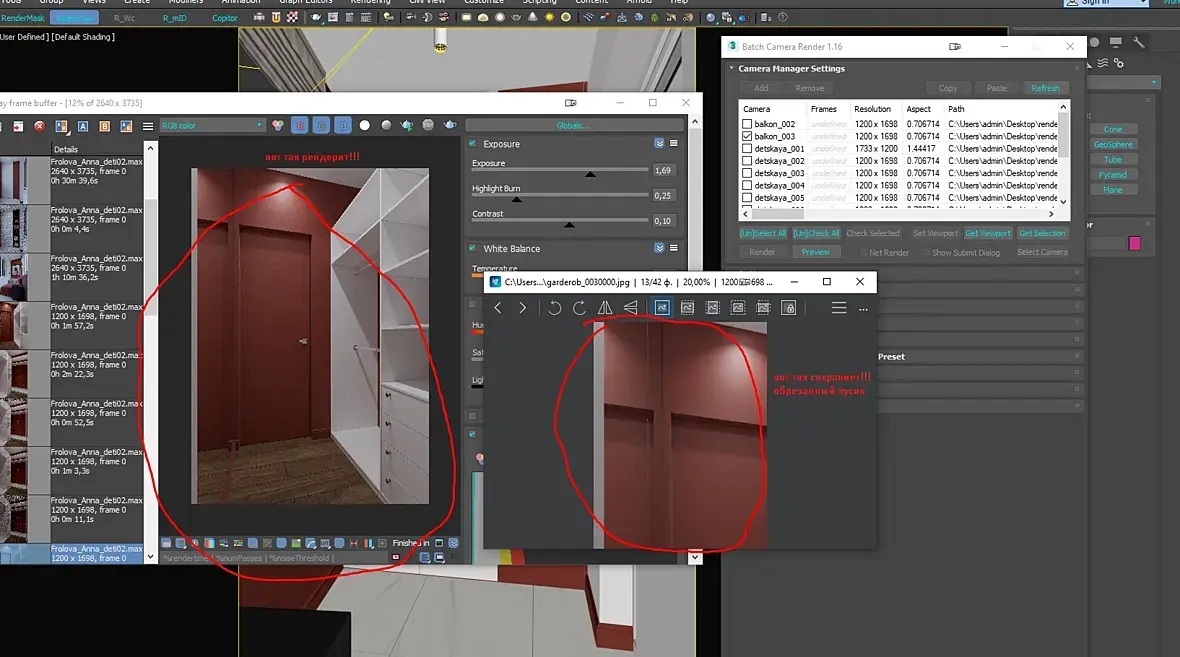Viewport: 1180px width, 657px height.
Task: Click the Preview button in Batch Camera Render
Action: coord(816,252)
